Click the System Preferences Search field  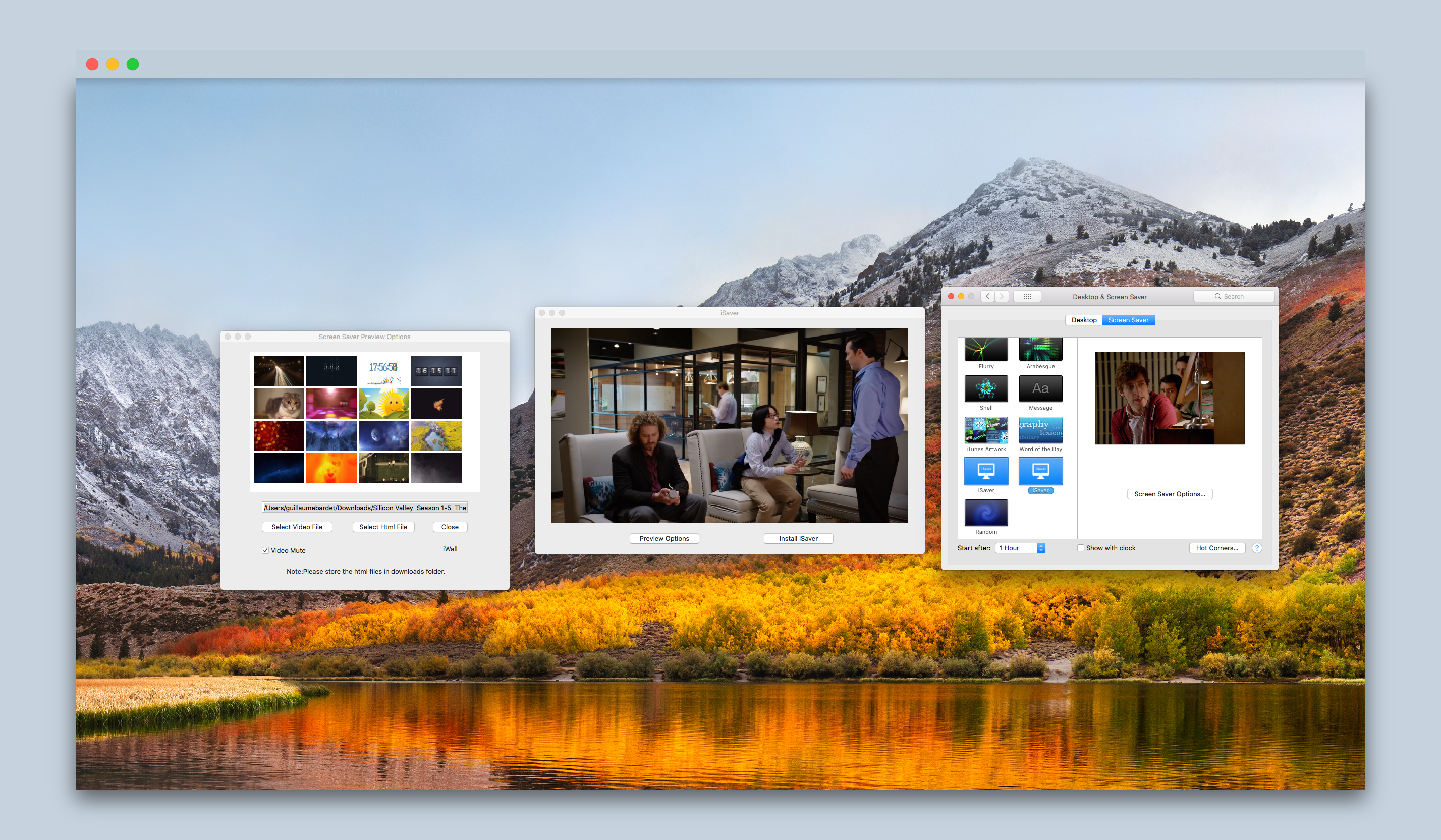(x=1234, y=296)
